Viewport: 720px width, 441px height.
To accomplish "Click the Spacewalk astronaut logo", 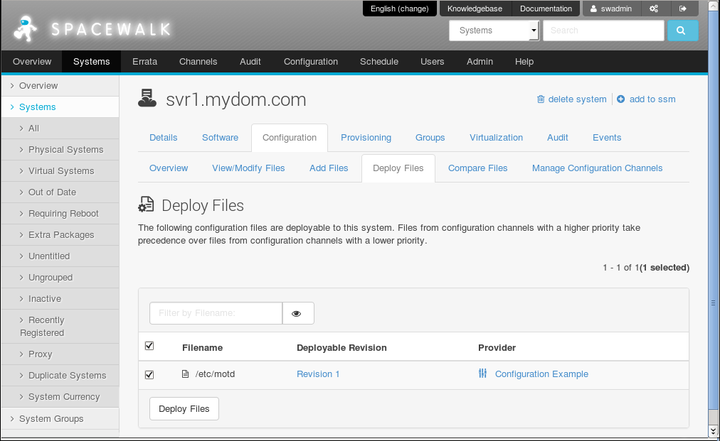I will click(x=25, y=29).
